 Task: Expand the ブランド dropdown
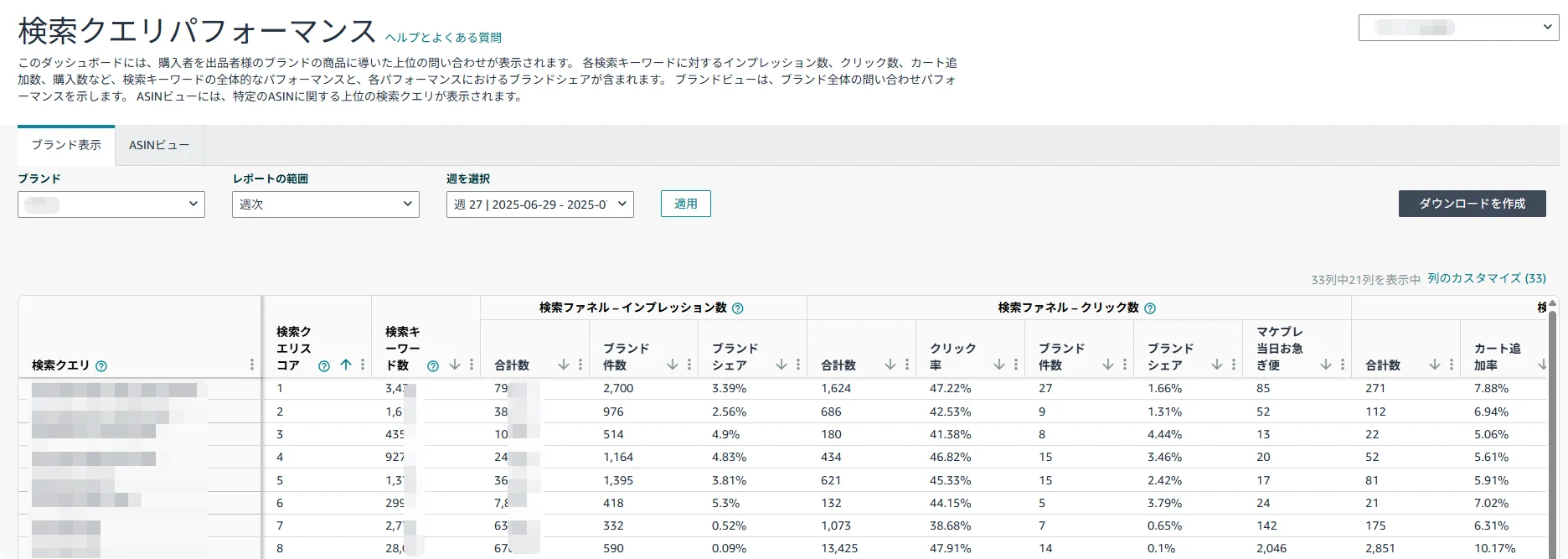pyautogui.click(x=111, y=204)
